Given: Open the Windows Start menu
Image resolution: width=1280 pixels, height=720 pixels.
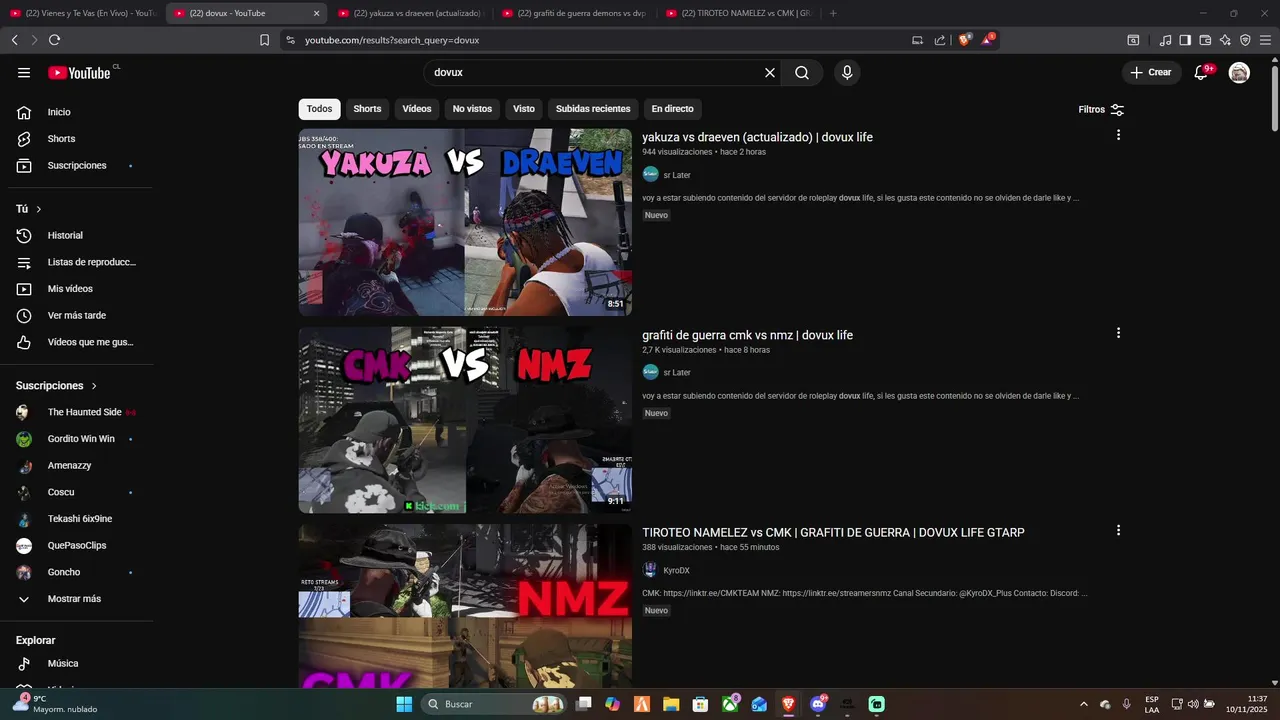Looking at the screenshot, I should click(x=404, y=704).
